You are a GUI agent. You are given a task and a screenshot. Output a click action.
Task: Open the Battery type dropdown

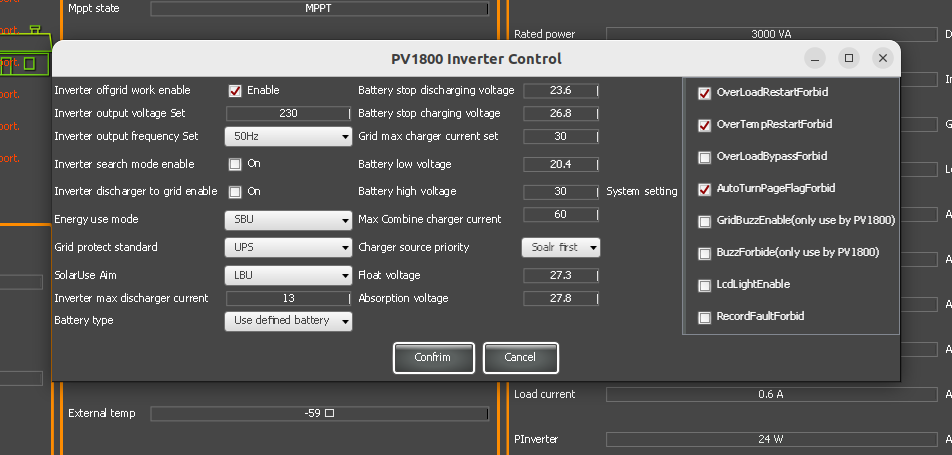(288, 321)
